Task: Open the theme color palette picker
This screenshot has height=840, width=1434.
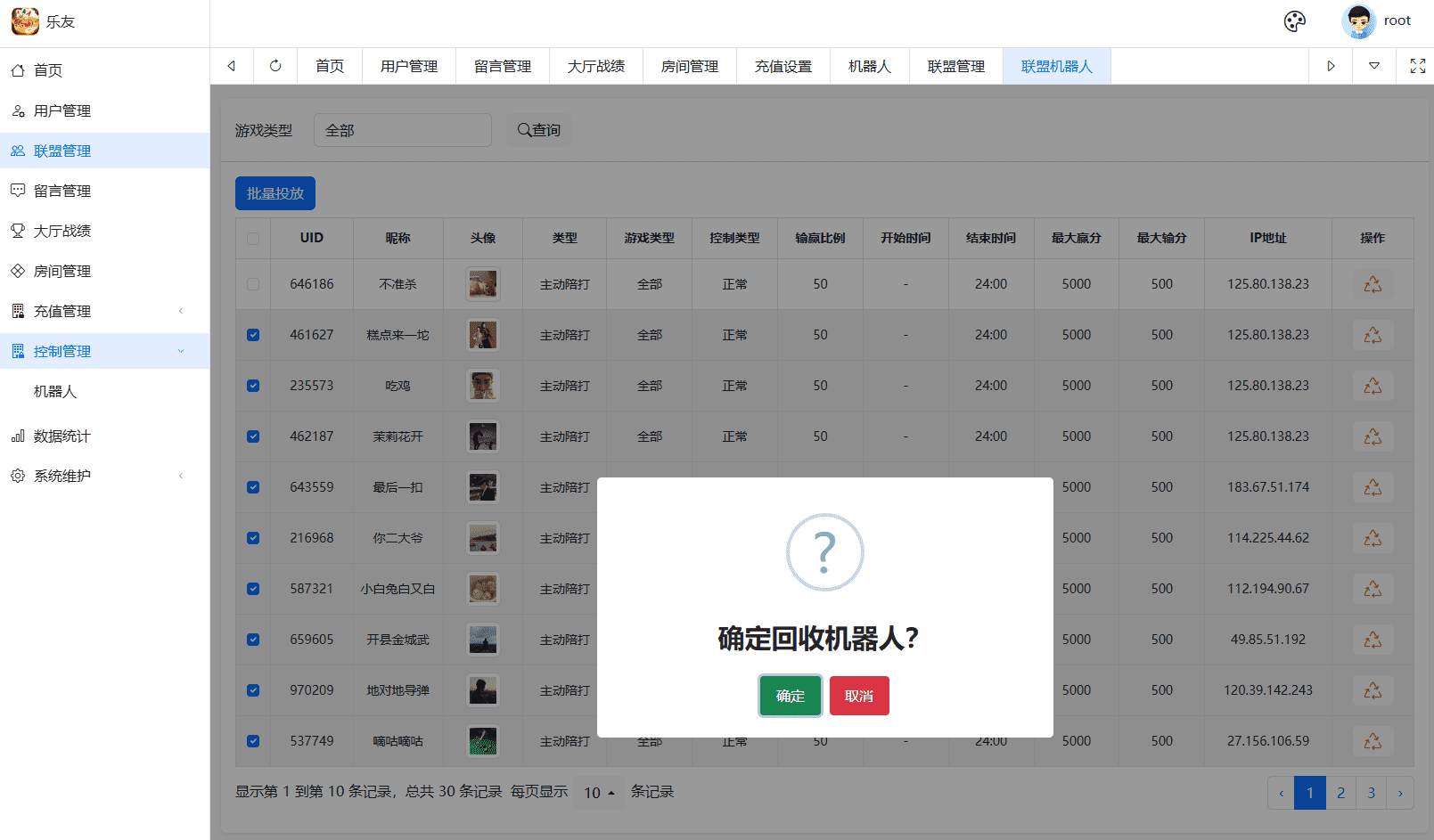Action: 1293,20
